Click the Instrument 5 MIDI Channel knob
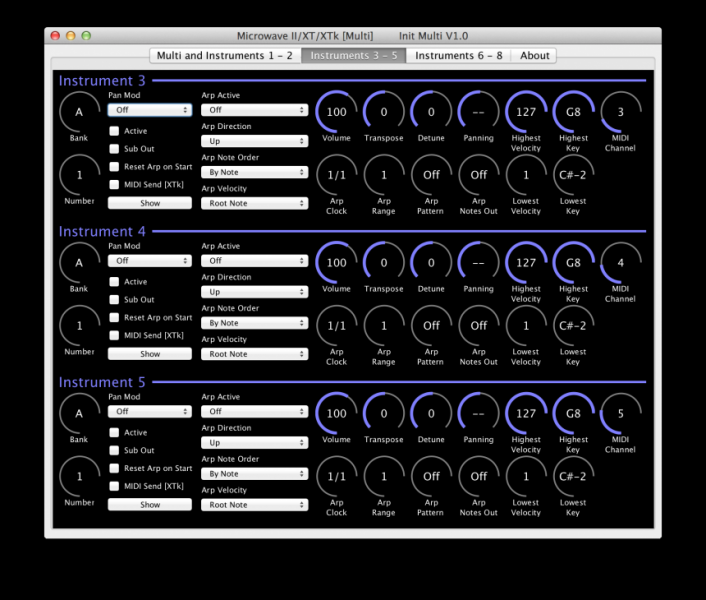Image resolution: width=706 pixels, height=600 pixels. click(x=620, y=413)
